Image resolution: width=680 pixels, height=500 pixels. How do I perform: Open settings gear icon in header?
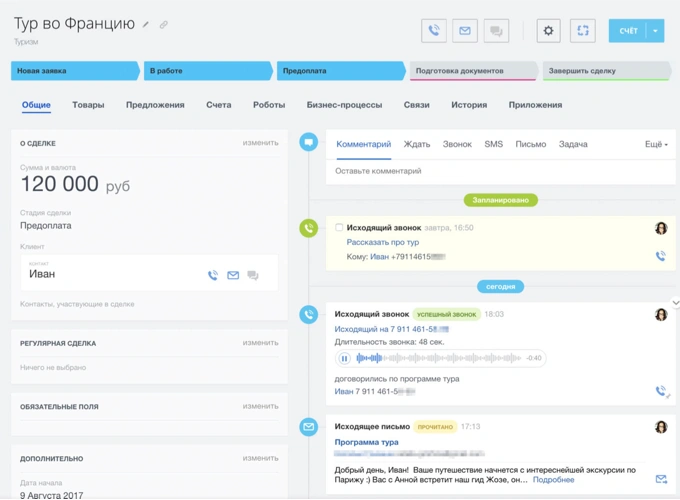[x=549, y=31]
